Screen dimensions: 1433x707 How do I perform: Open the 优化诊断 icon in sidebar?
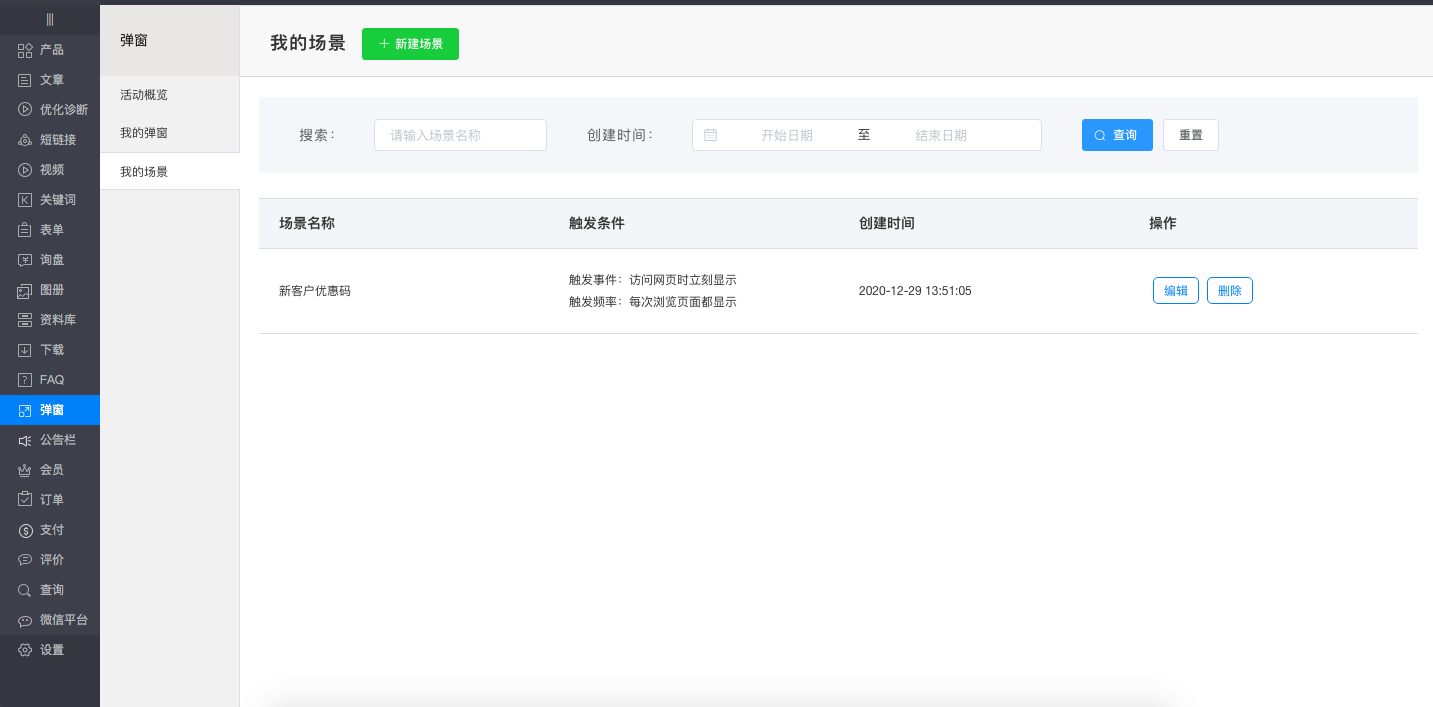(x=25, y=110)
